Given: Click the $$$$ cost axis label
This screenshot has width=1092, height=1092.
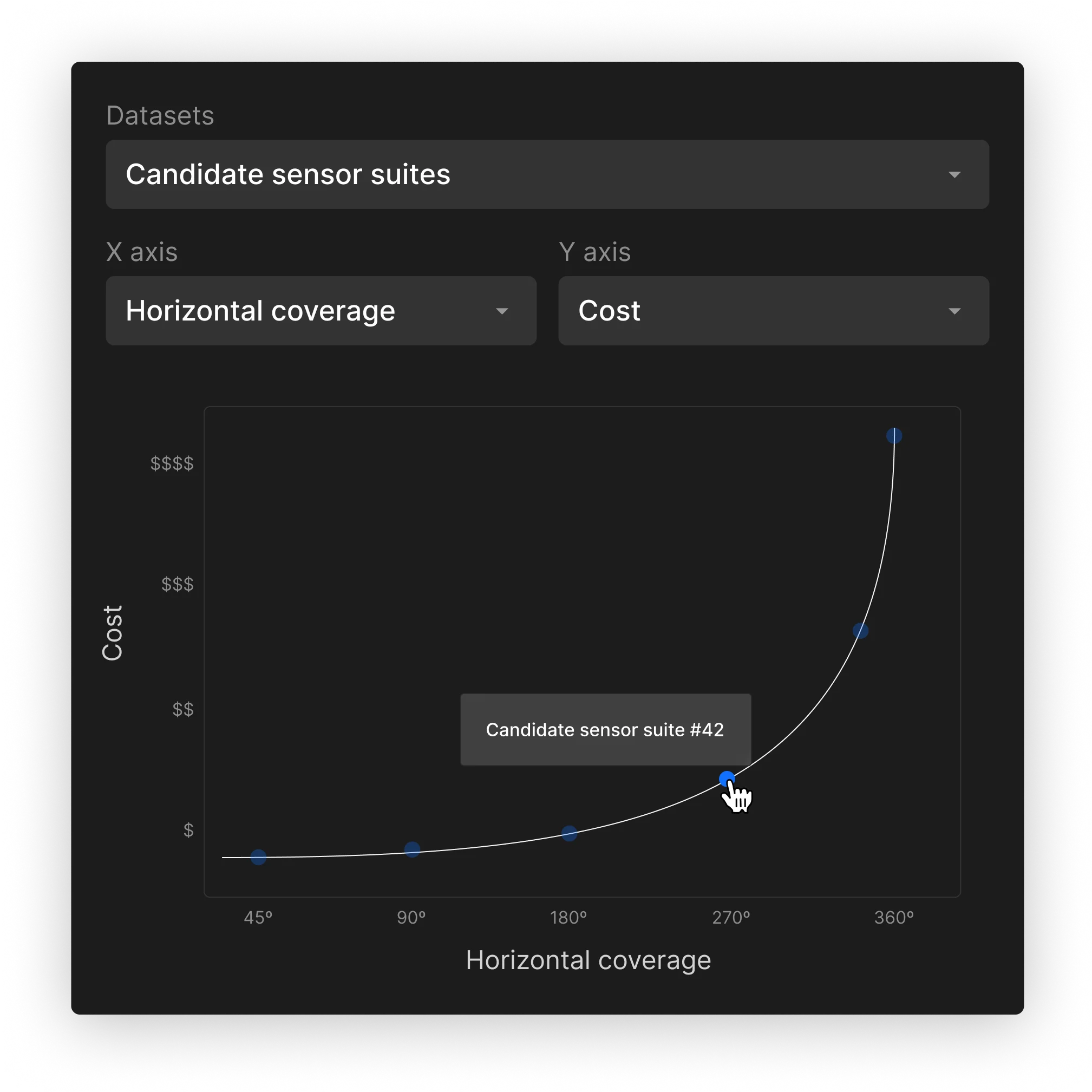Looking at the screenshot, I should pyautogui.click(x=172, y=465).
